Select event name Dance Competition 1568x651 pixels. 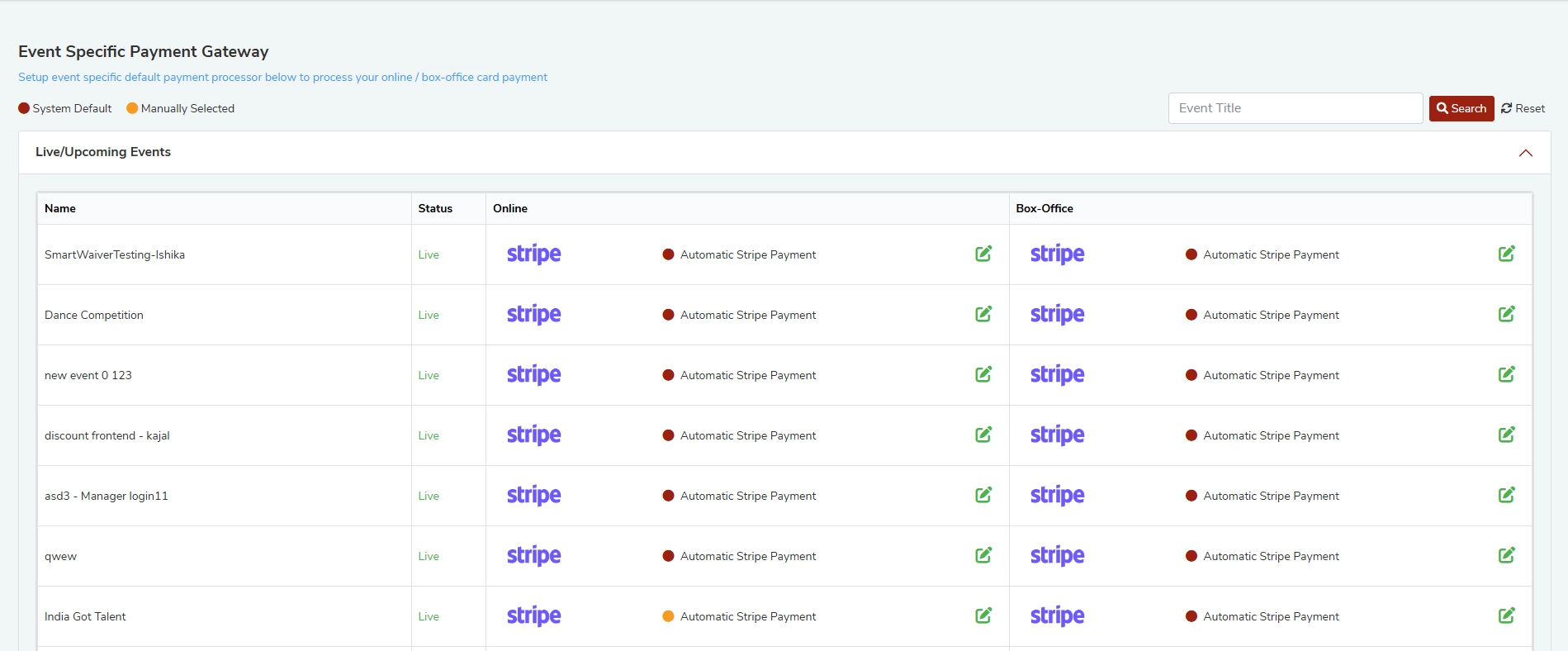94,315
